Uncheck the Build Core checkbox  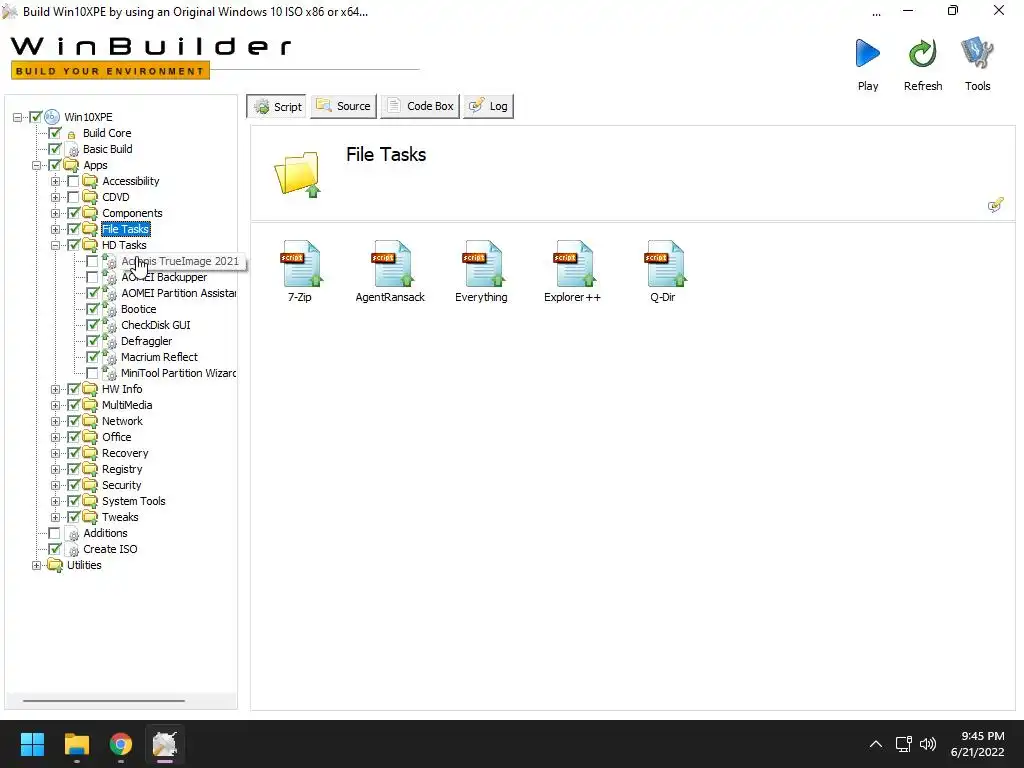click(55, 133)
